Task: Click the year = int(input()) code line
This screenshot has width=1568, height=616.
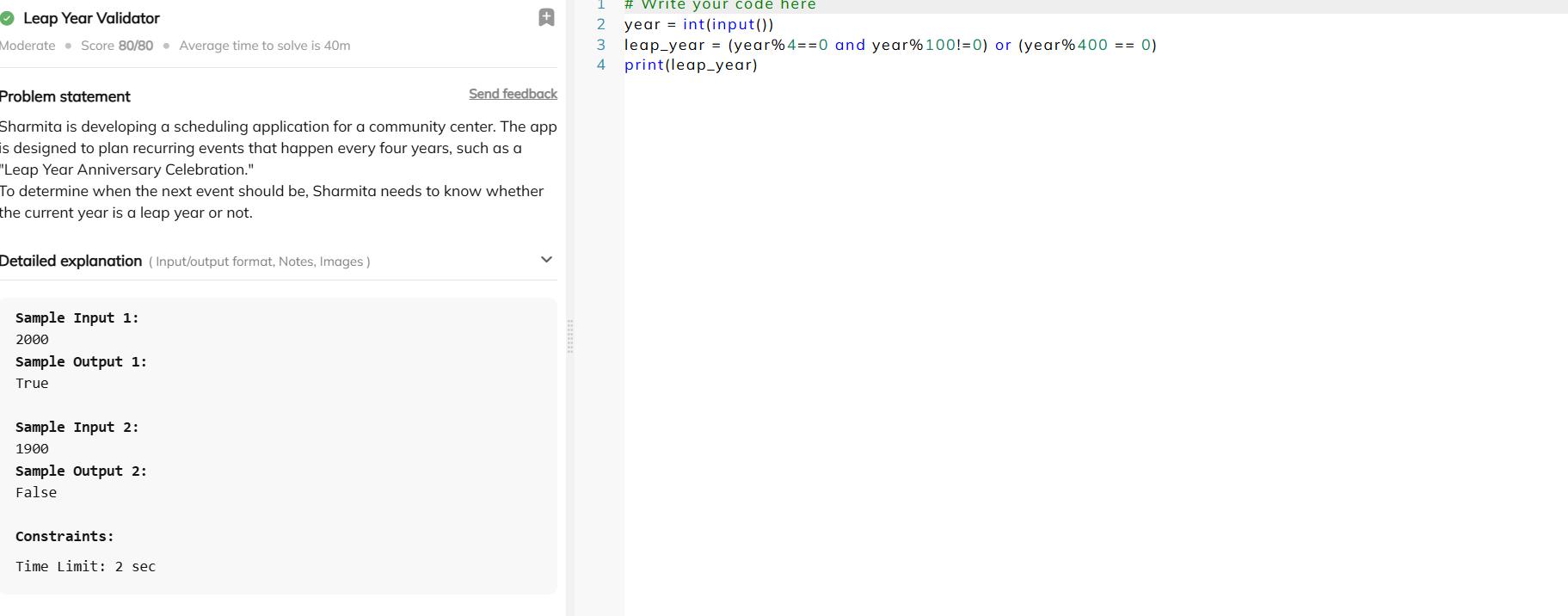Action: [x=698, y=25]
